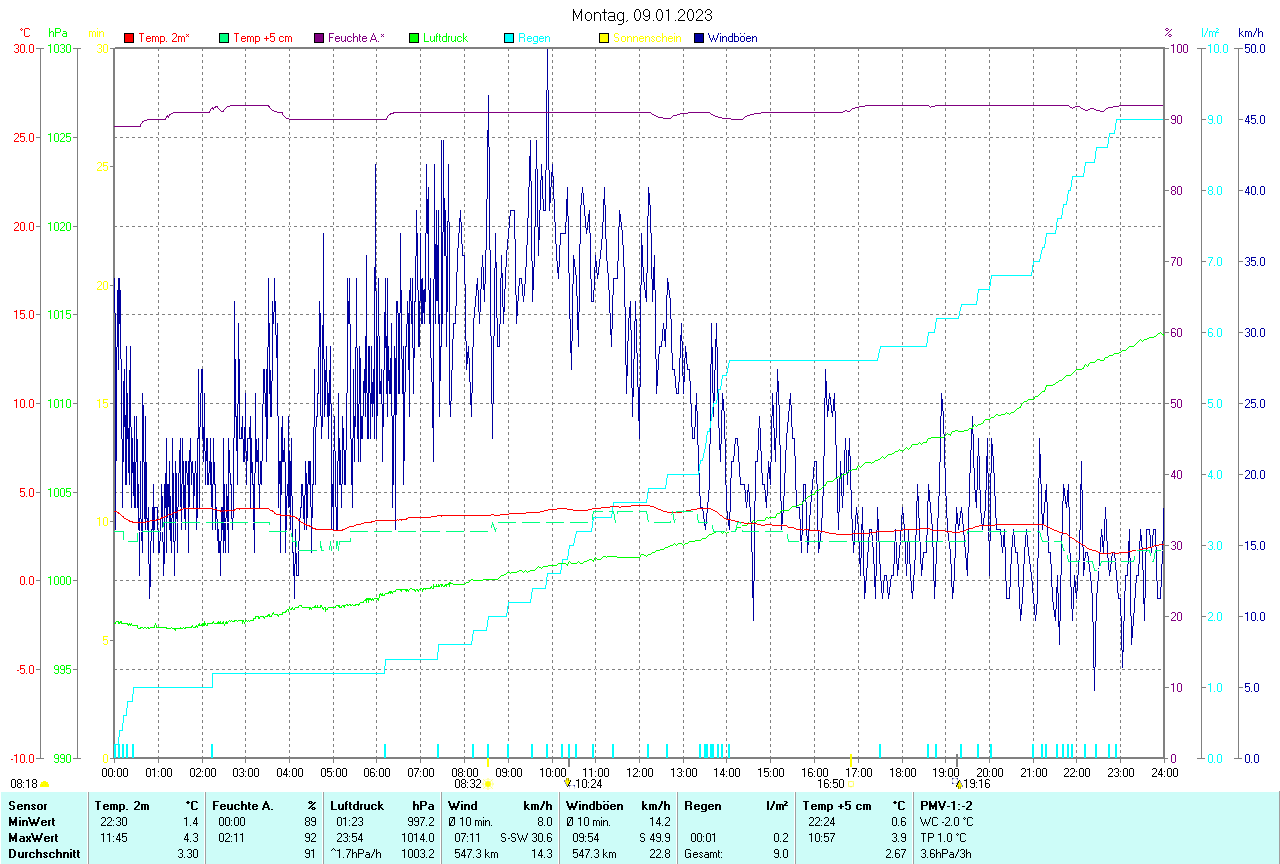The image size is (1280, 864).
Task: Click the moon marker beside 10:24
Action: pos(567,784)
